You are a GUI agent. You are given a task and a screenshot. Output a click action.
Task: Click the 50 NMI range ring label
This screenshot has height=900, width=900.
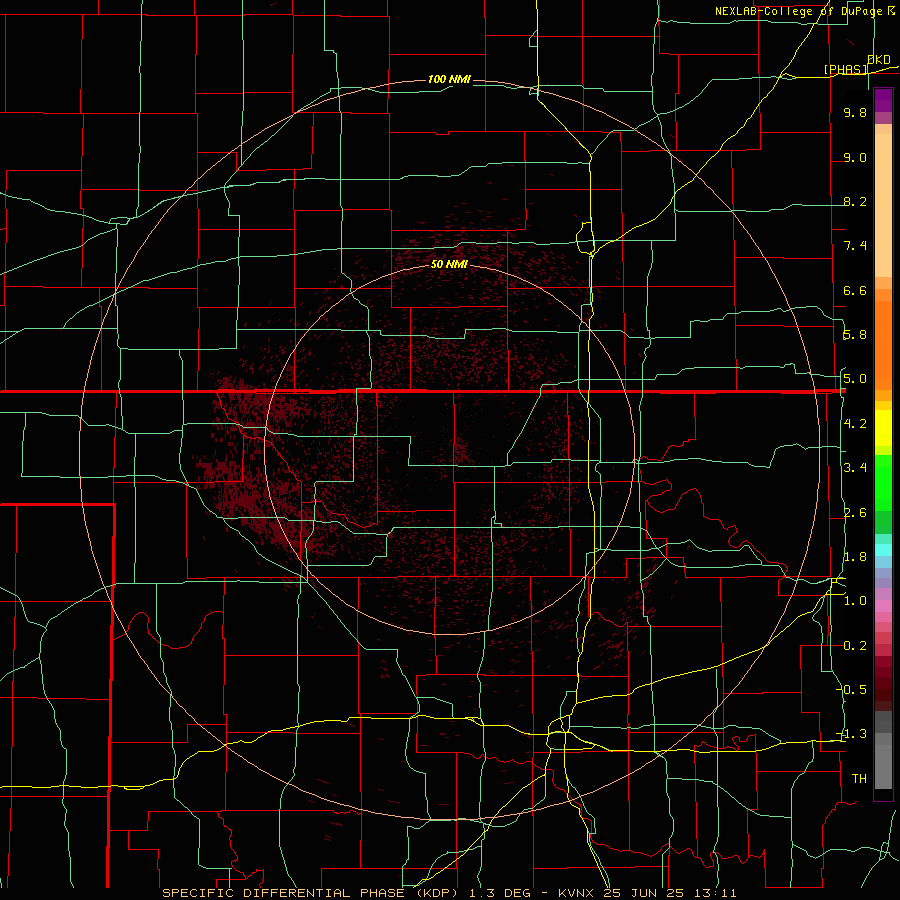click(x=449, y=264)
